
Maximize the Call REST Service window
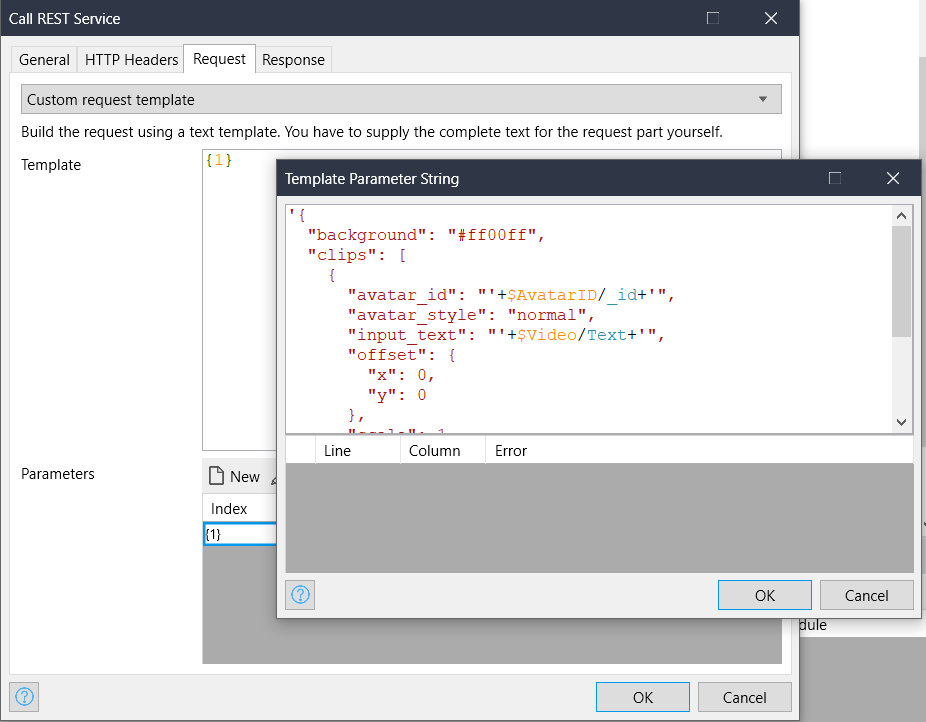click(x=713, y=18)
